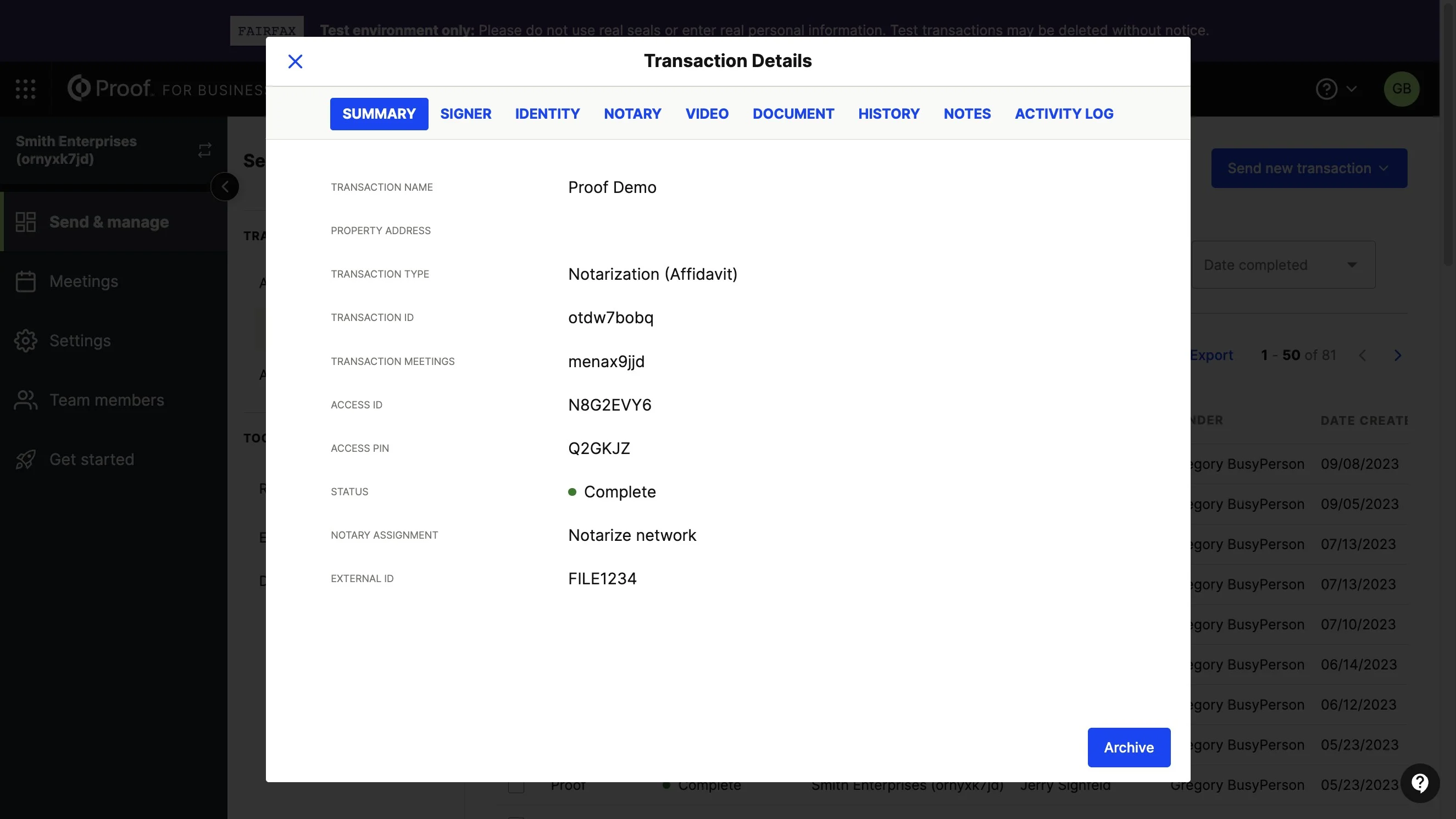1456x819 pixels.
Task: Open Meetings in sidebar
Action: tap(114, 281)
